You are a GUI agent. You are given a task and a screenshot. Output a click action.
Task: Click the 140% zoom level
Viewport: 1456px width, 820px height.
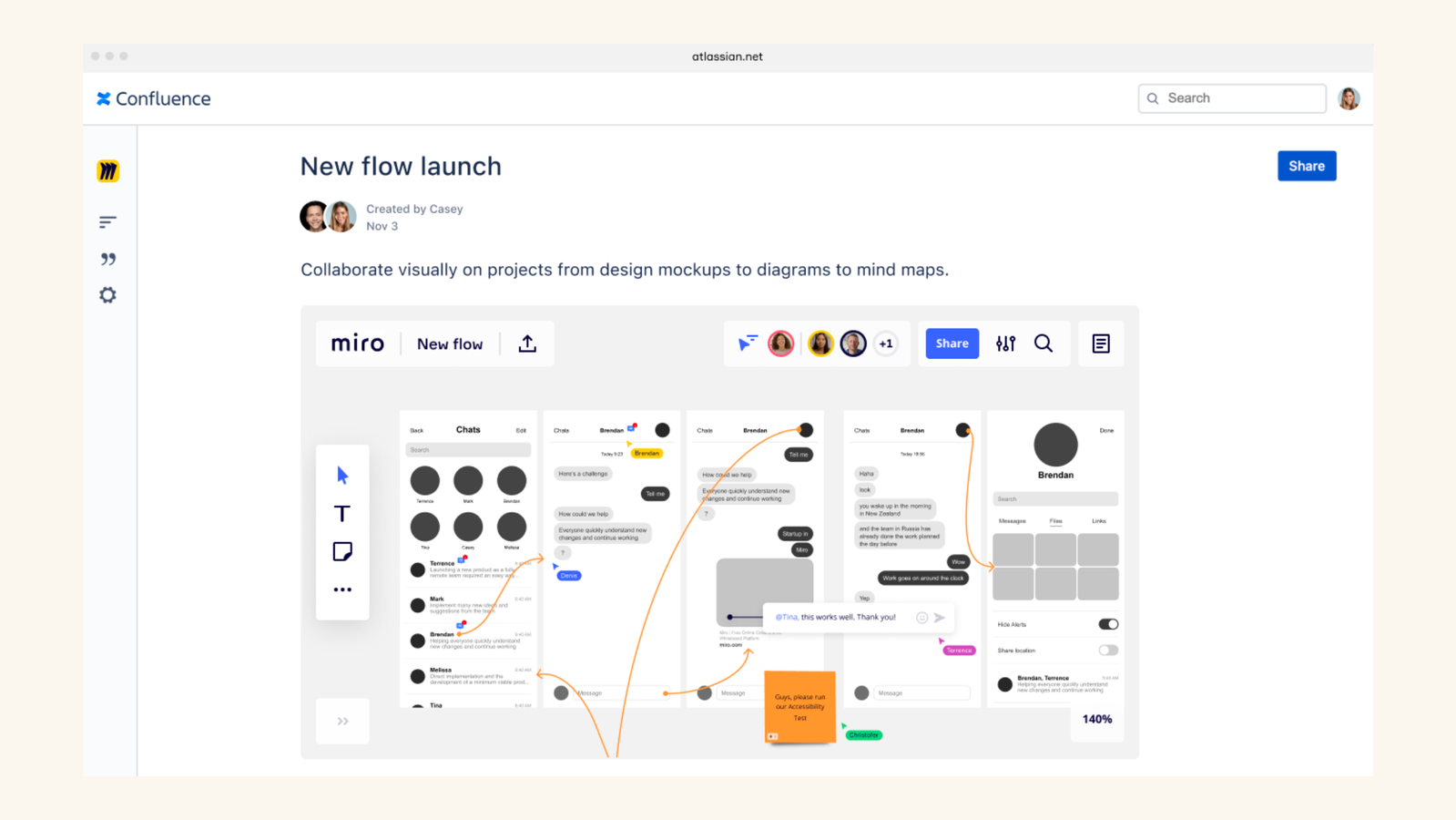coord(1096,719)
